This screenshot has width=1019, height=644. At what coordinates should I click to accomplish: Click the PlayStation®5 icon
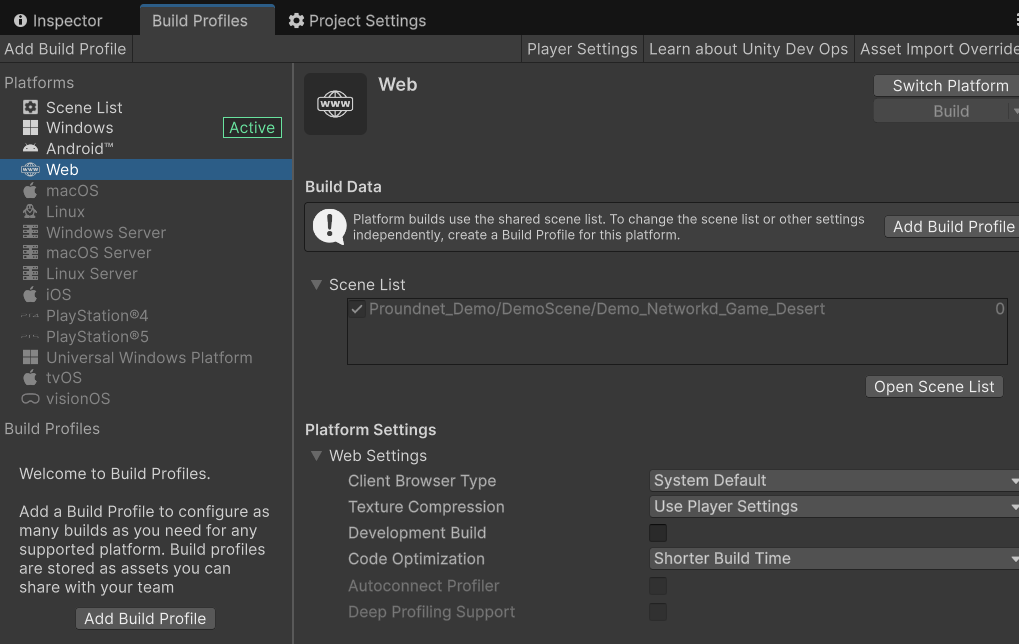30,337
